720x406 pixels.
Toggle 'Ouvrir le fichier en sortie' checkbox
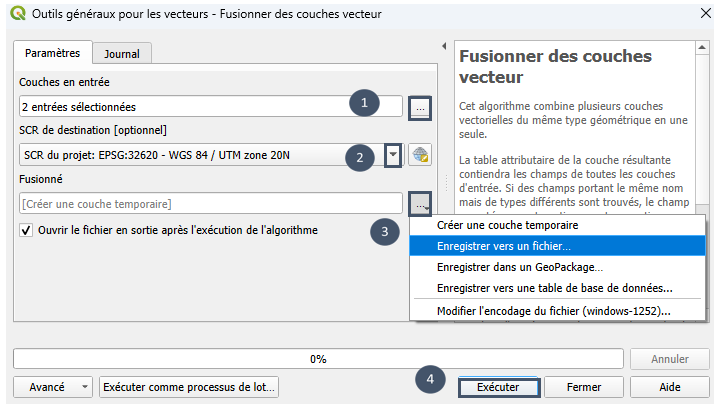point(26,230)
